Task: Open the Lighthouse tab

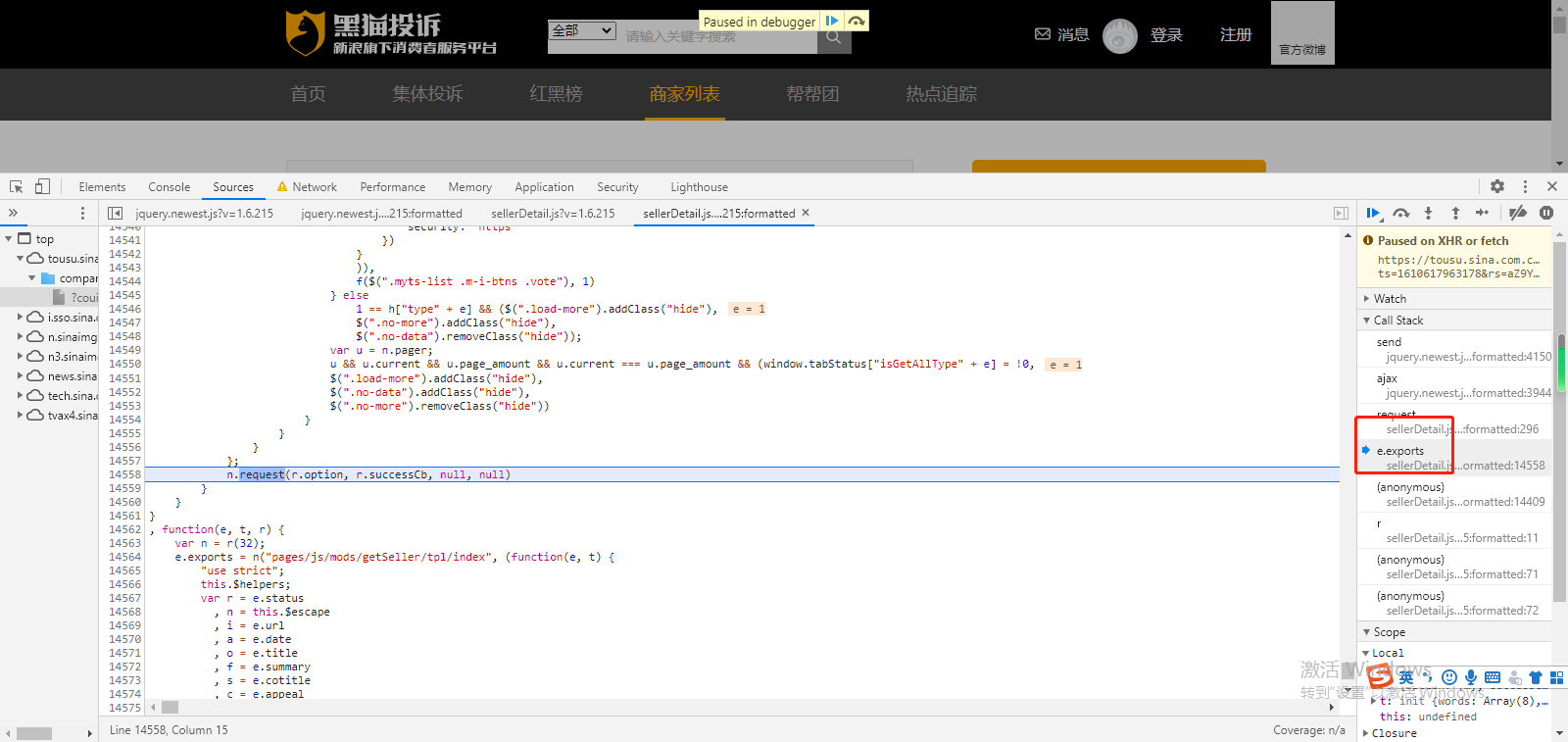Action: [x=699, y=187]
